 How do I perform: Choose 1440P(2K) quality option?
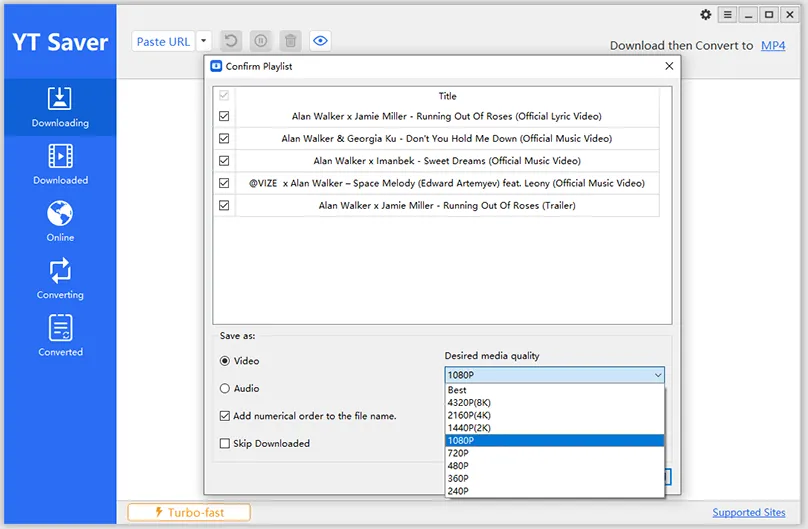pos(554,428)
